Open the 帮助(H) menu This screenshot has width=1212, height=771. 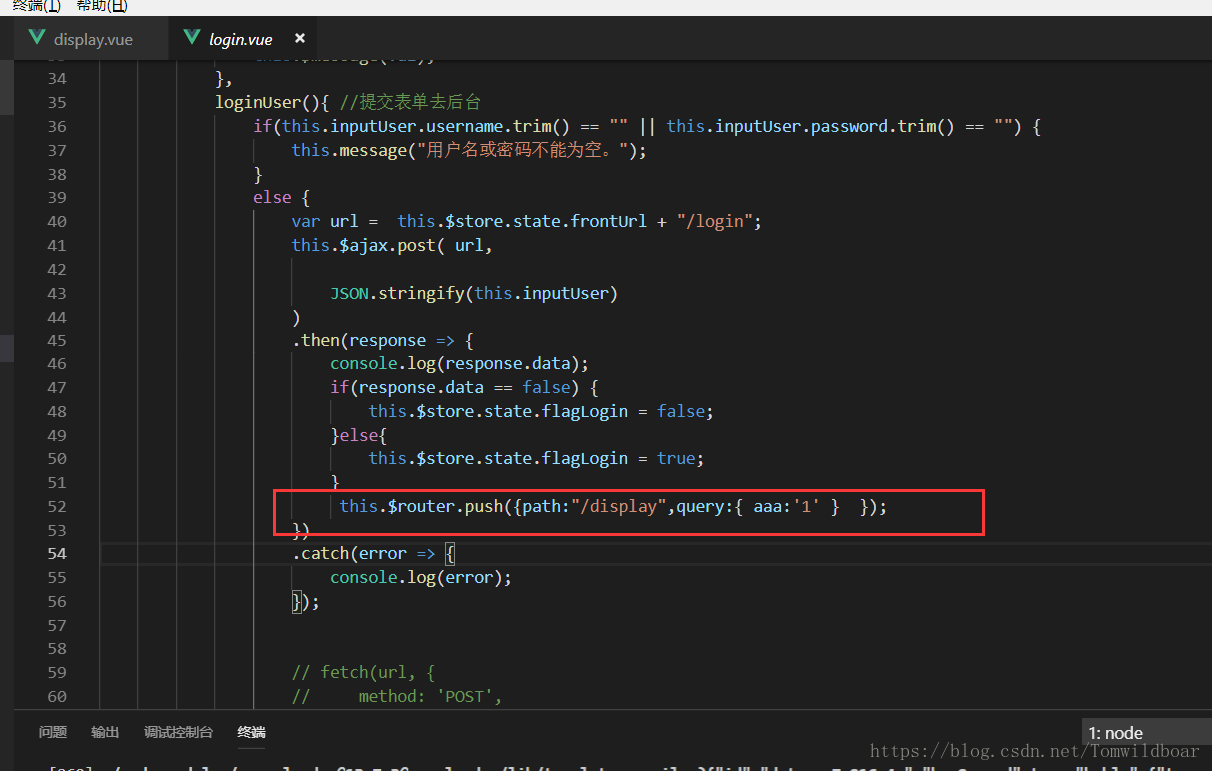click(x=102, y=6)
